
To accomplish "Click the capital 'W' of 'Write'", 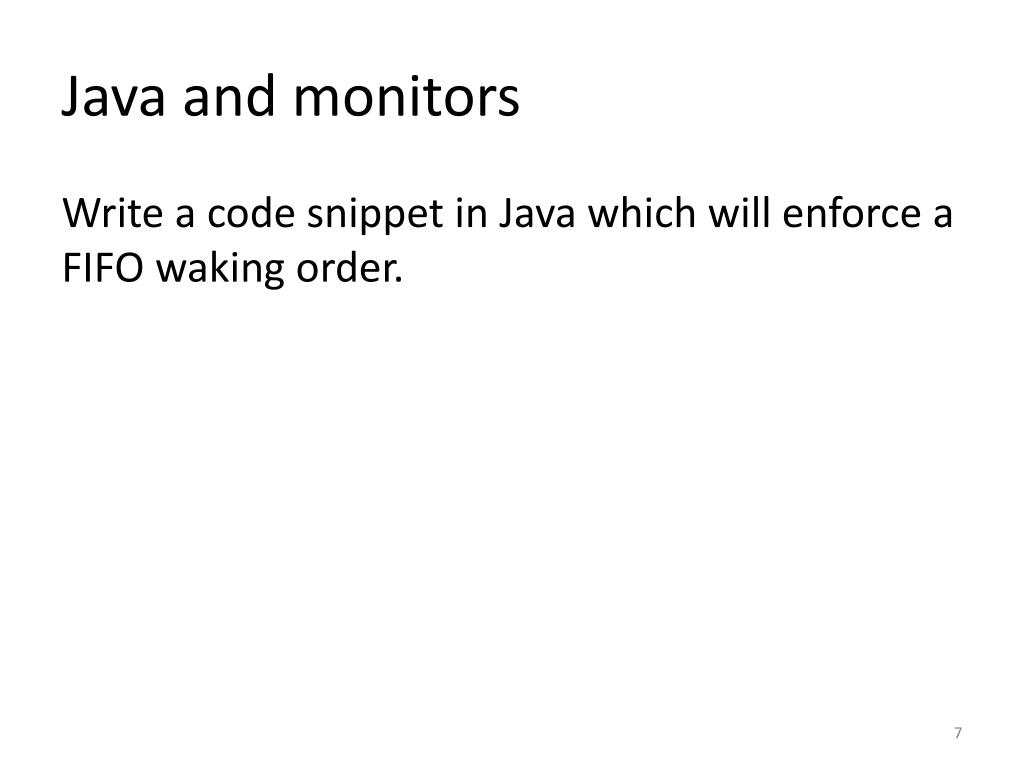I will point(82,213).
